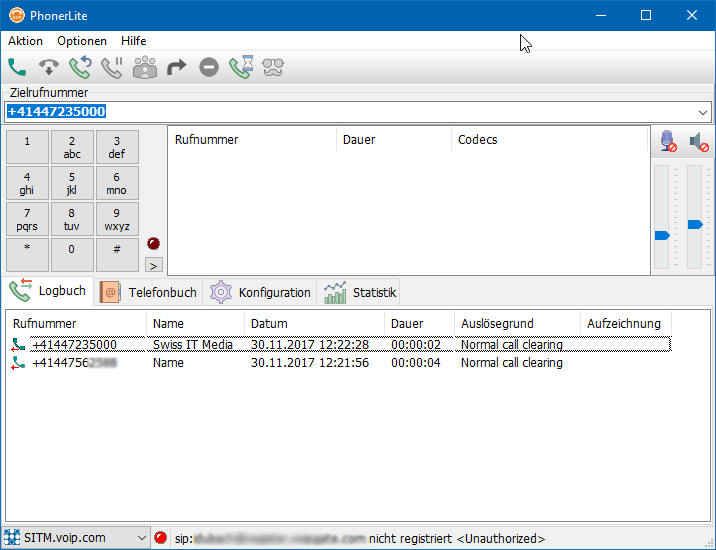Sort log by Rufnummer column header
716x550 pixels.
[77, 324]
